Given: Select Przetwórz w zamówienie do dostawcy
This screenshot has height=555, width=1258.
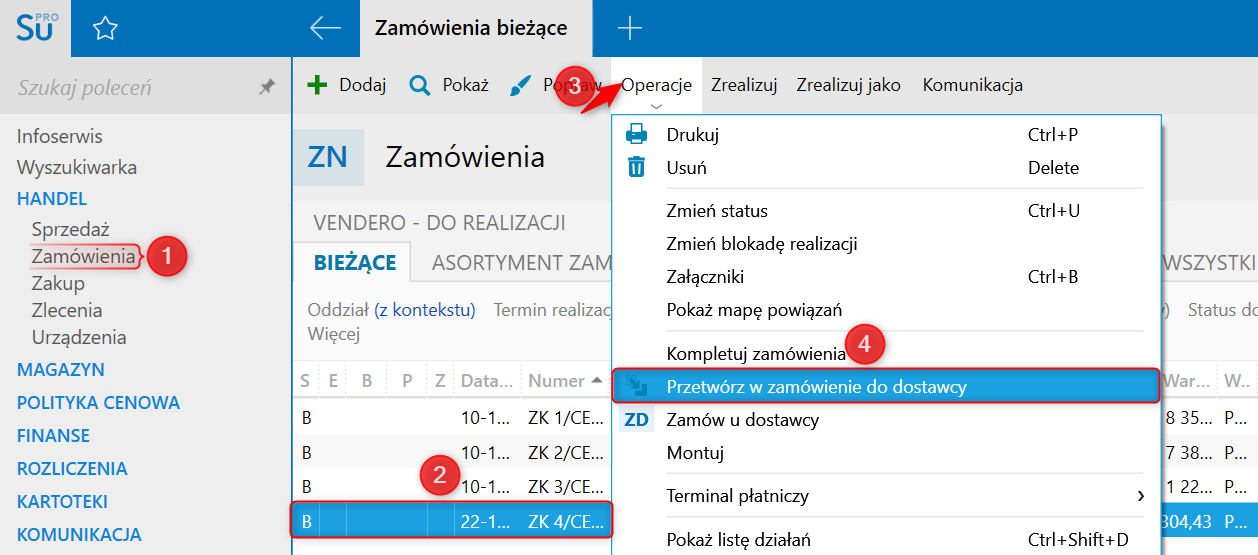Looking at the screenshot, I should coord(886,386).
